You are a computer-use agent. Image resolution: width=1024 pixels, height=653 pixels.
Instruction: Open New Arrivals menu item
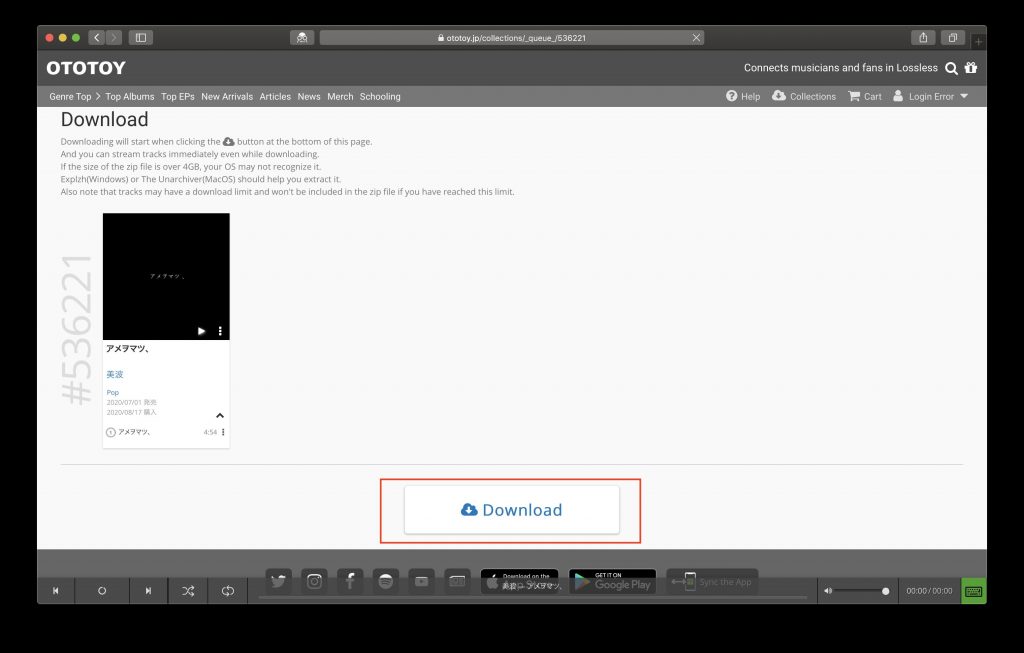coord(227,97)
